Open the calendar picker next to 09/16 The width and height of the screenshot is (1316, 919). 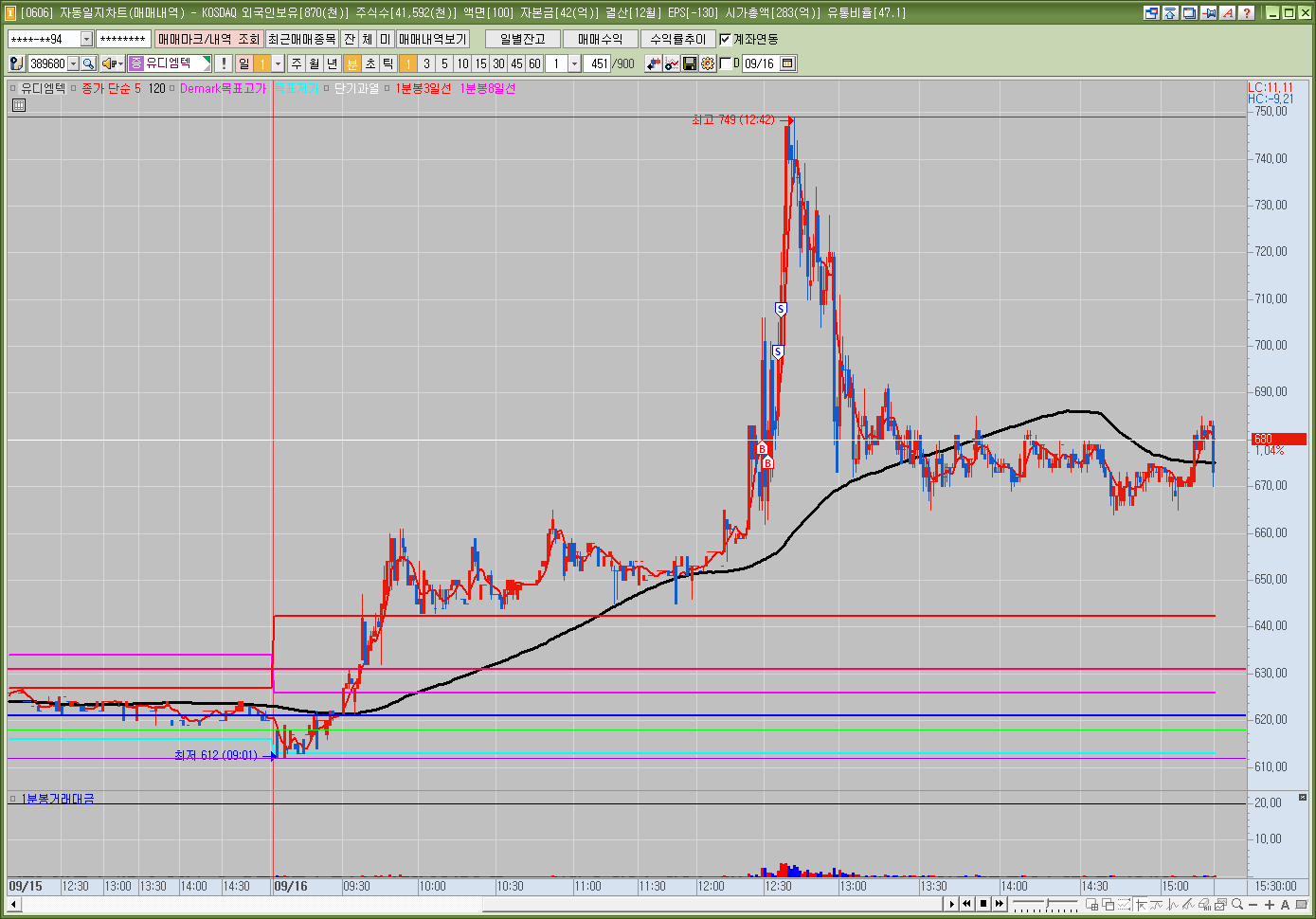click(x=787, y=63)
